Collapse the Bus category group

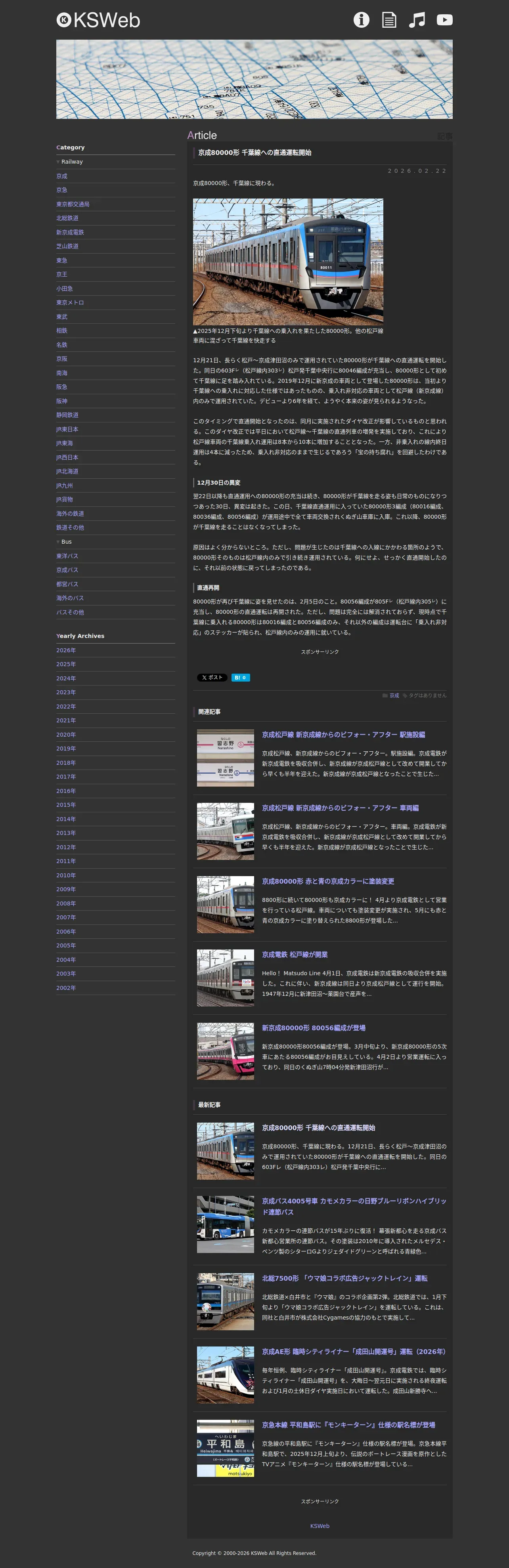pos(64,542)
